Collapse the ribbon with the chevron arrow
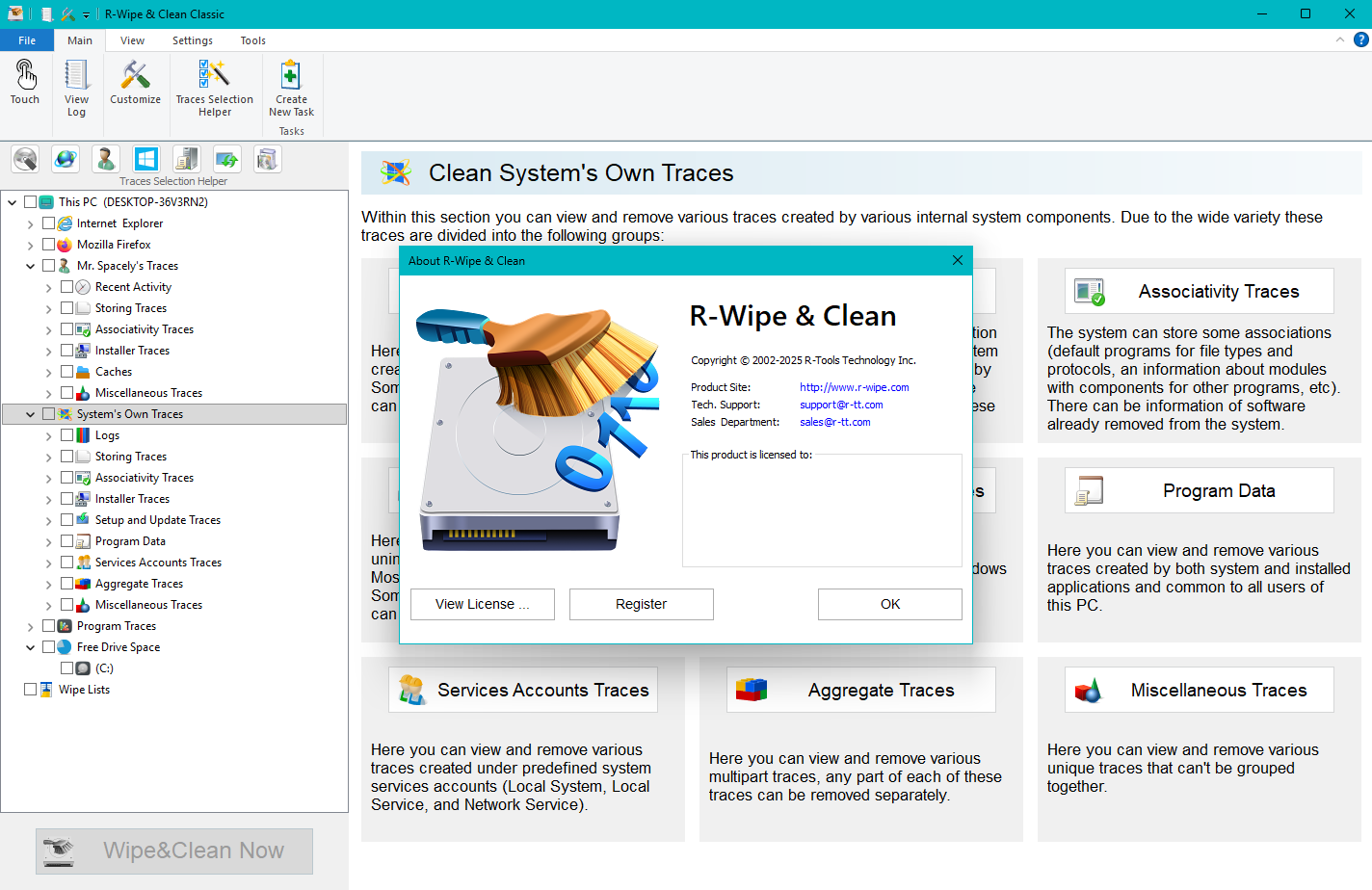Viewport: 1372px width, 890px height. coord(1340,39)
